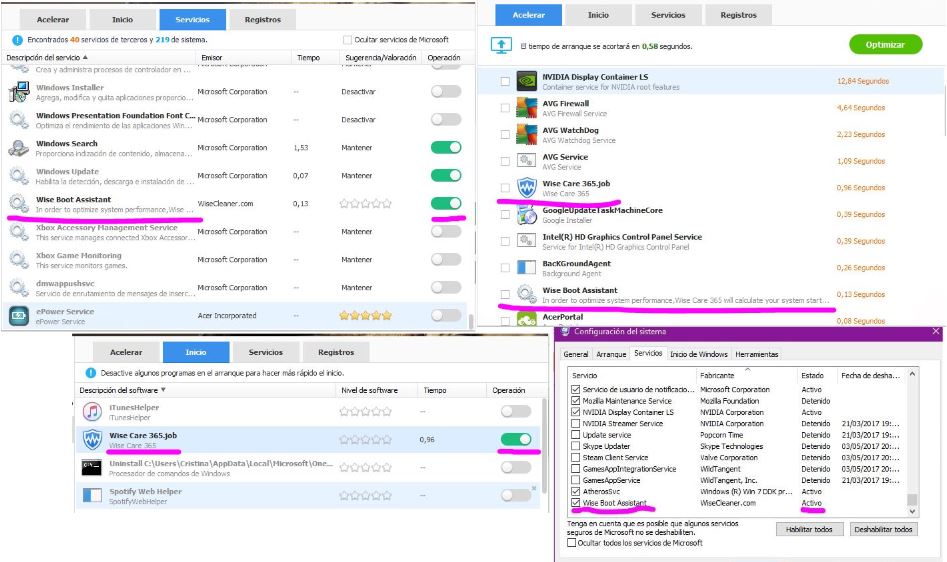The height and width of the screenshot is (562, 947).
Task: Click the Wise Care 365.job shield icon in Inicio list
Action: pyautogui.click(x=92, y=439)
